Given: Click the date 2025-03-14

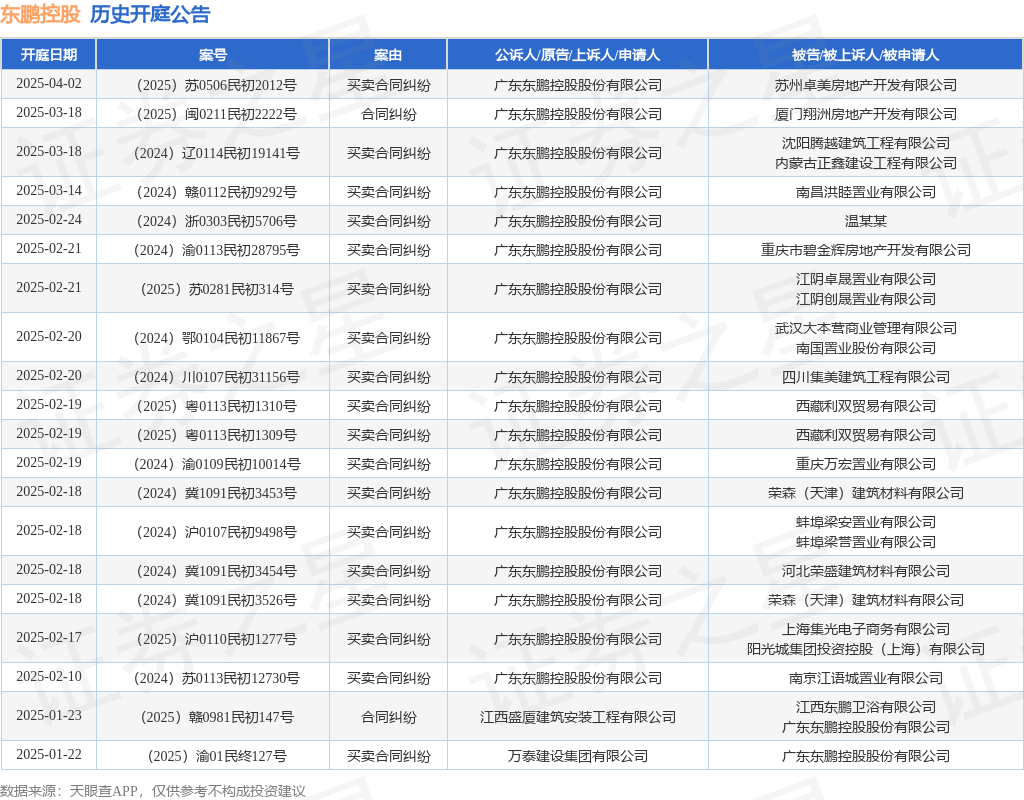Looking at the screenshot, I should [x=49, y=191].
